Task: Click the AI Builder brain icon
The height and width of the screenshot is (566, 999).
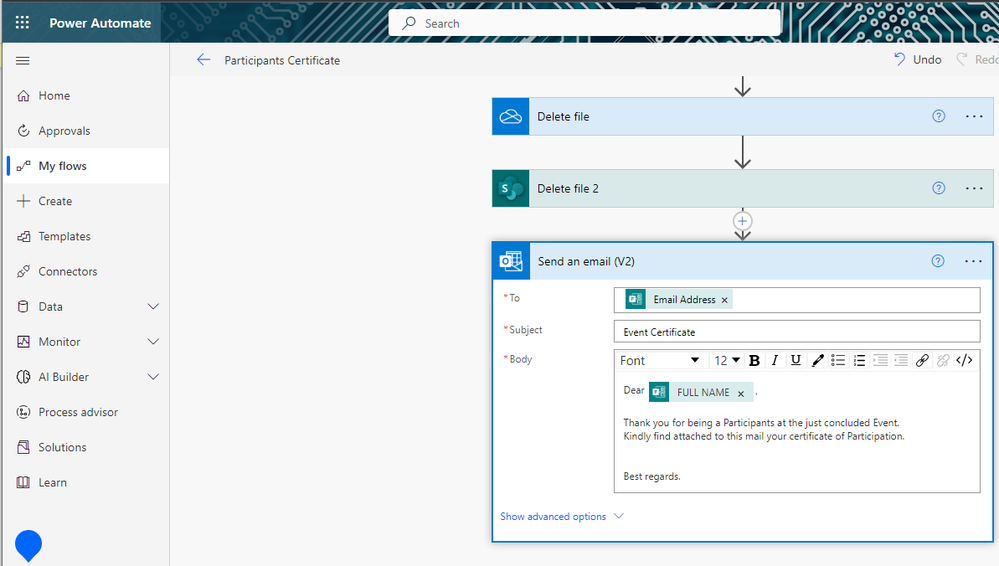Action: pos(24,377)
